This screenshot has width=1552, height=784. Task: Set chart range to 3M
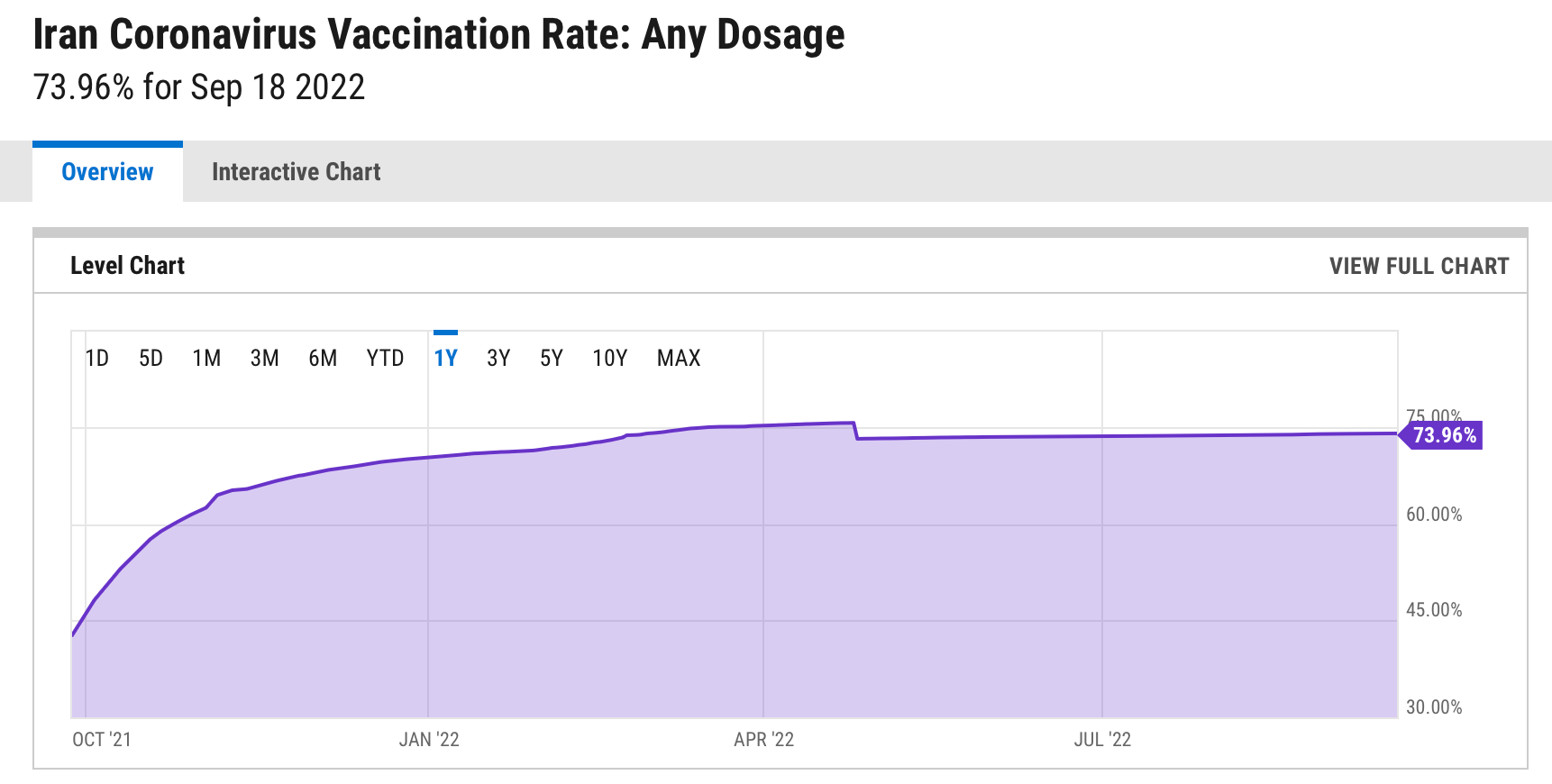click(264, 359)
